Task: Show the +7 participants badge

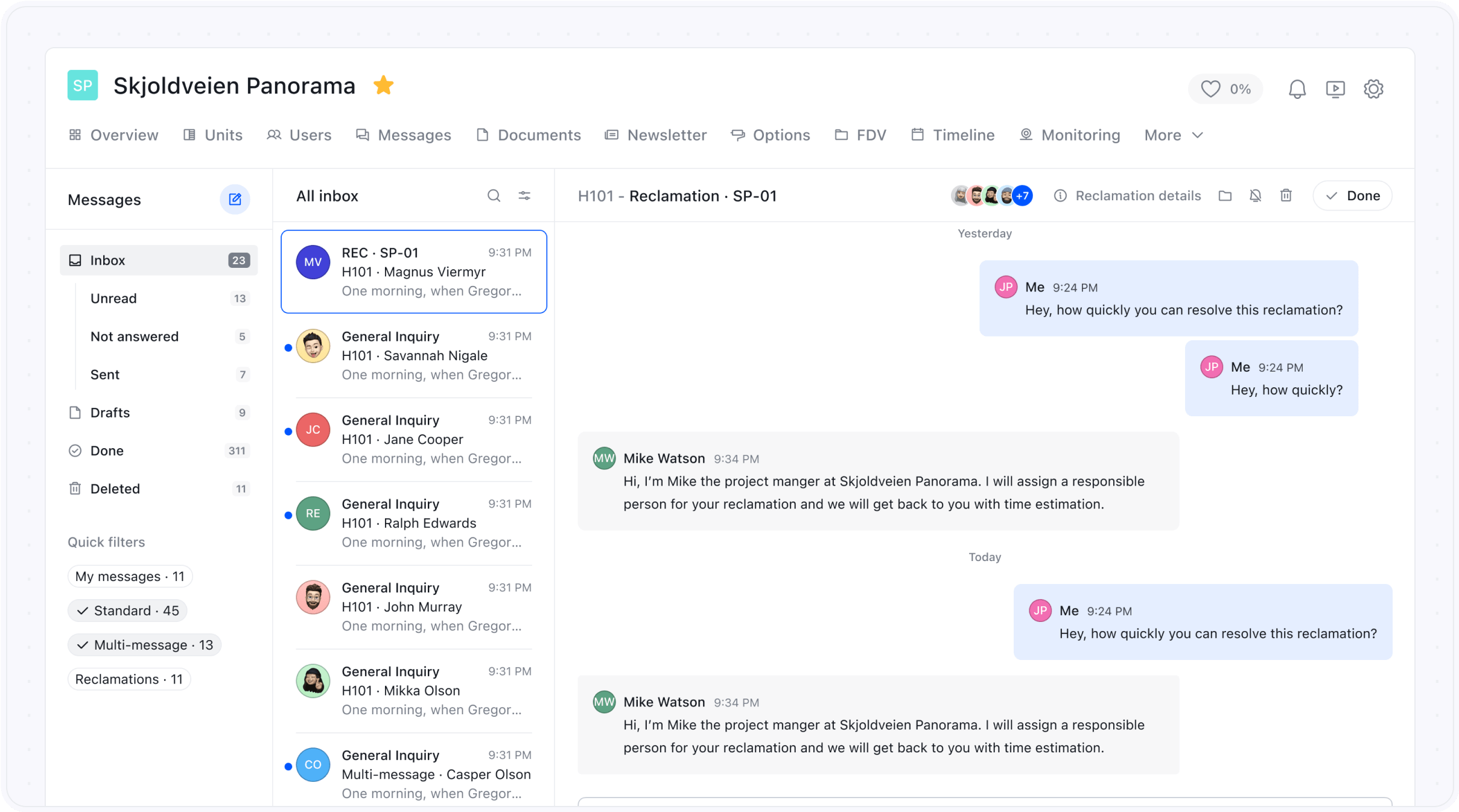Action: pyautogui.click(x=1022, y=195)
